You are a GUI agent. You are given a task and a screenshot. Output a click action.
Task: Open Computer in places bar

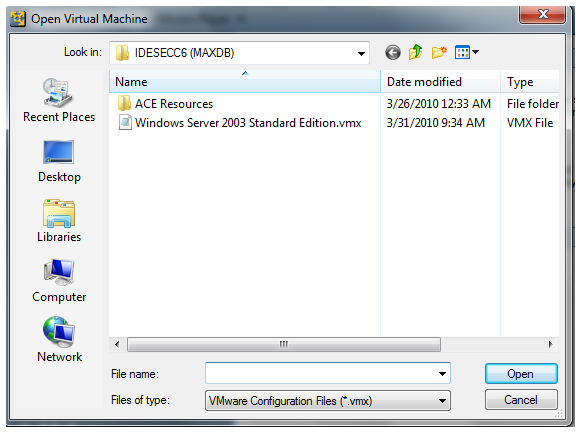point(59,281)
